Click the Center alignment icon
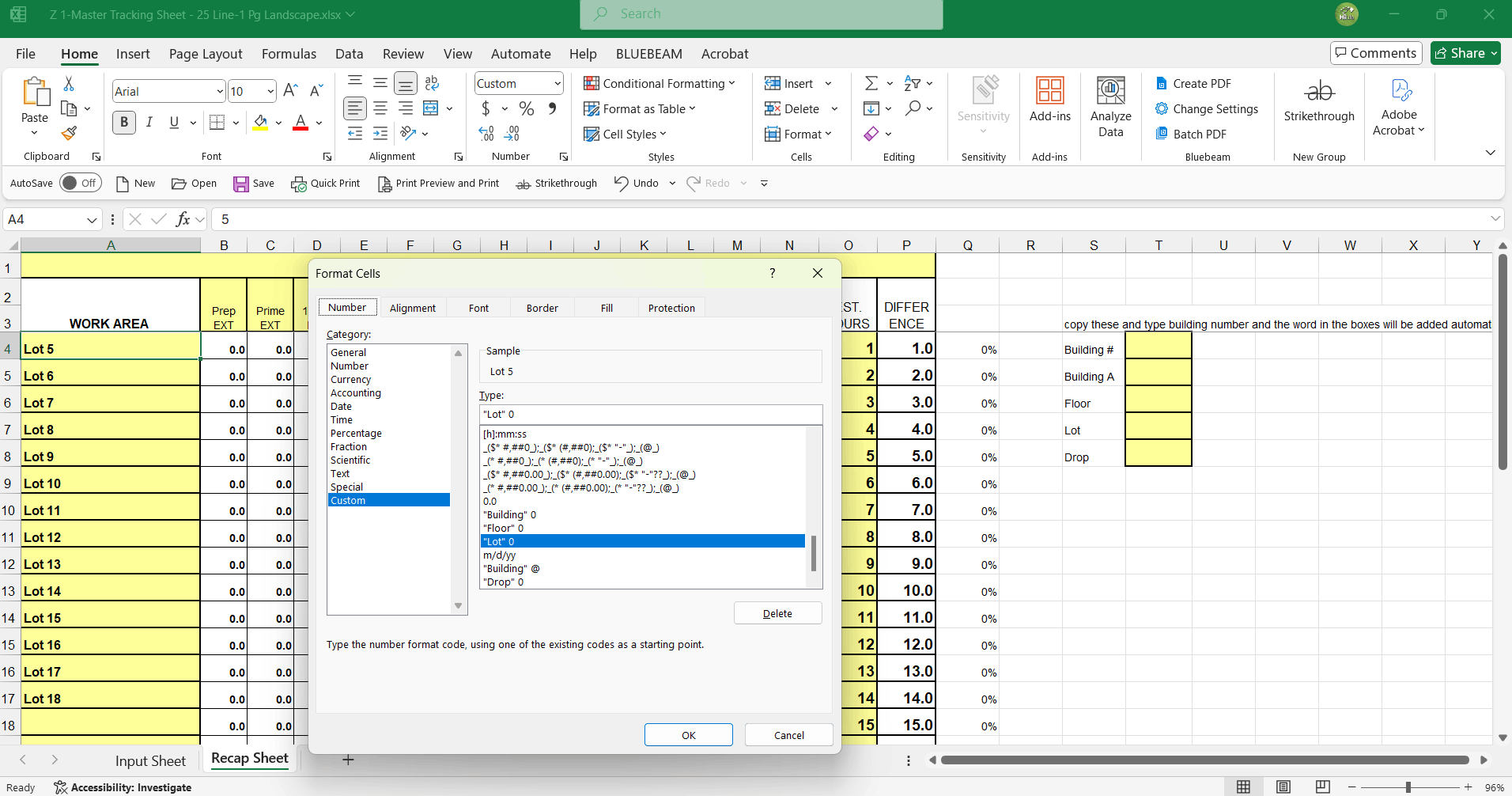Viewport: 1512px width, 796px height. [x=380, y=108]
